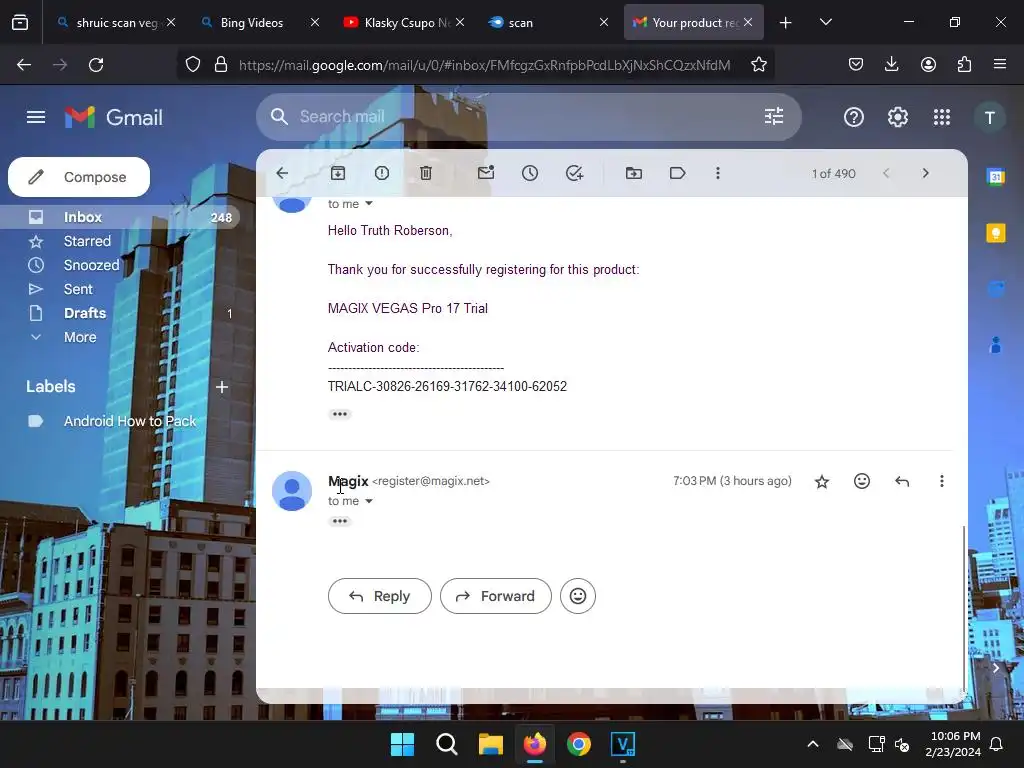The image size is (1024, 768).
Task: Click the Forward button
Action: tap(496, 596)
